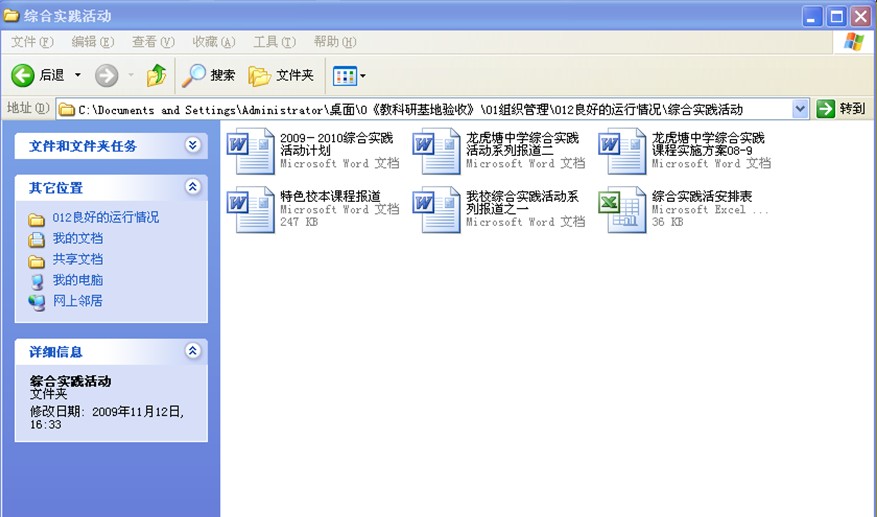The height and width of the screenshot is (517, 877).
Task: Select Word file 龙虎塘中学综合实践课程实施方案08-9
Action: tap(622, 151)
